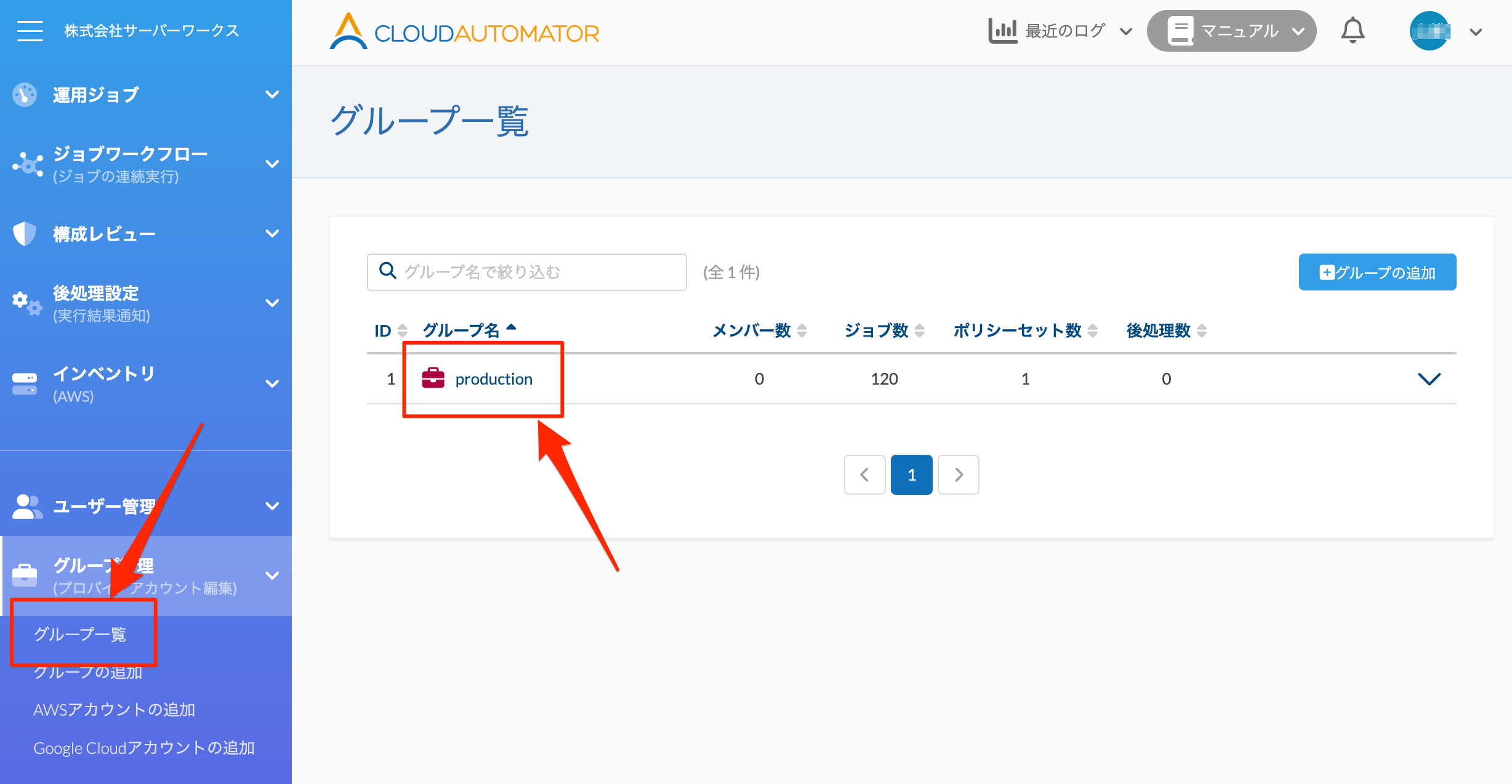
Task: Open the notification bell
Action: pos(1353,31)
